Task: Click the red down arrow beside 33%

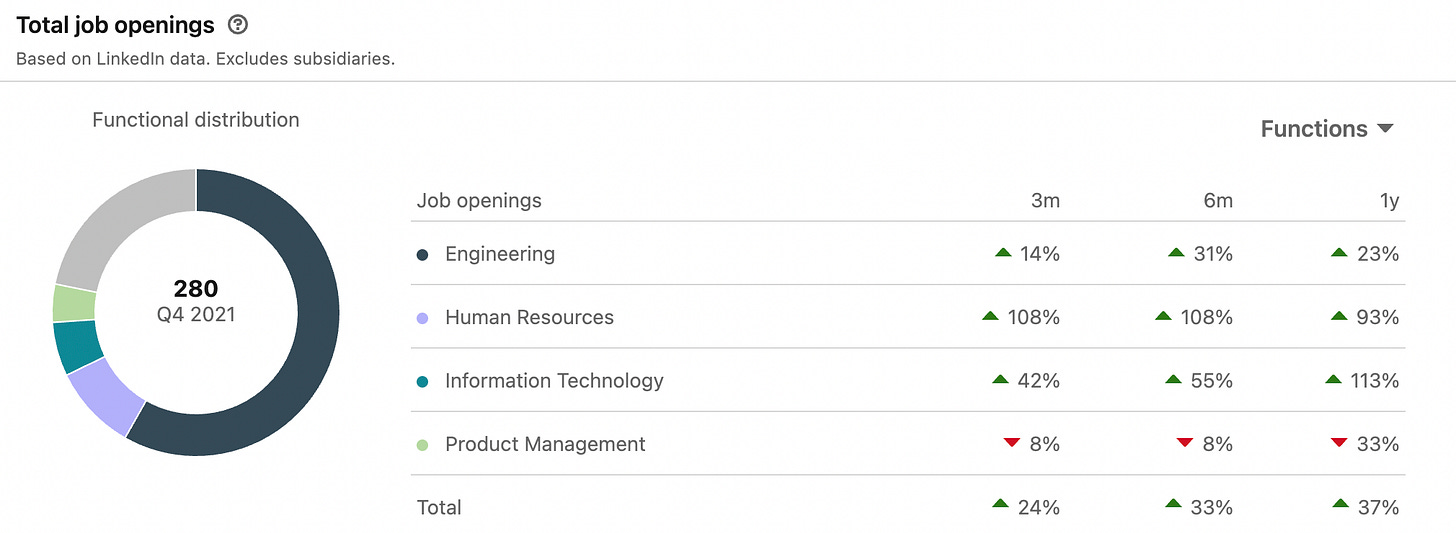Action: (1339, 443)
